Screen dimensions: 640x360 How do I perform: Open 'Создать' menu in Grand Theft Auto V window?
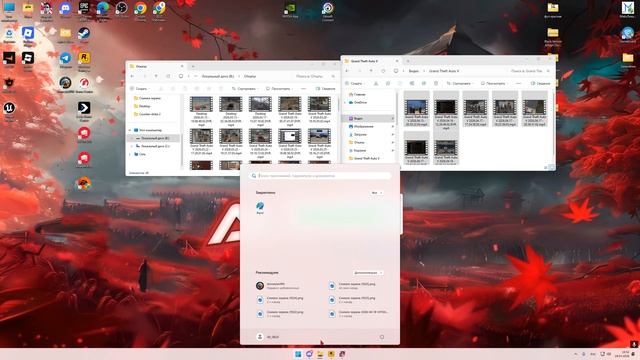(354, 83)
